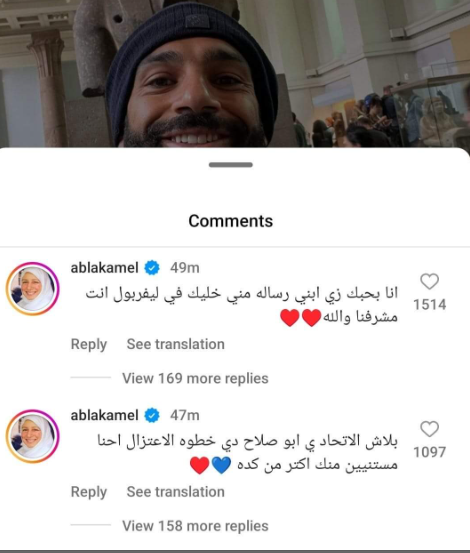Viewport: 470px width, 553px height.
Task: Tap the 1514 like count
Action: [x=429, y=305]
